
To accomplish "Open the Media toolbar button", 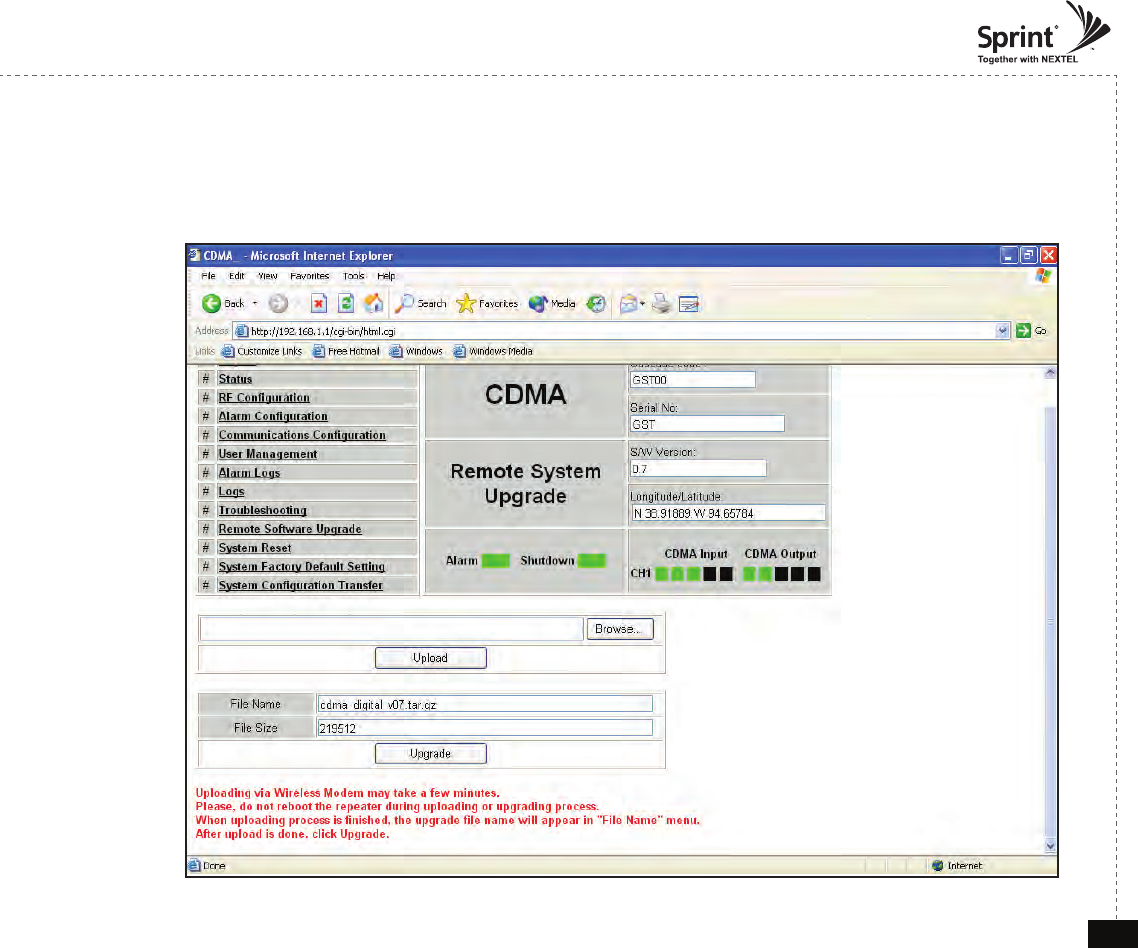I will pyautogui.click(x=552, y=303).
